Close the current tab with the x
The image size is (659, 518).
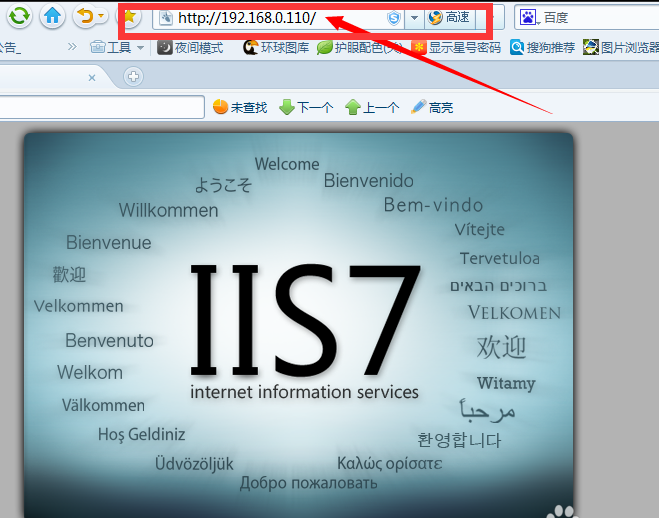coord(92,78)
